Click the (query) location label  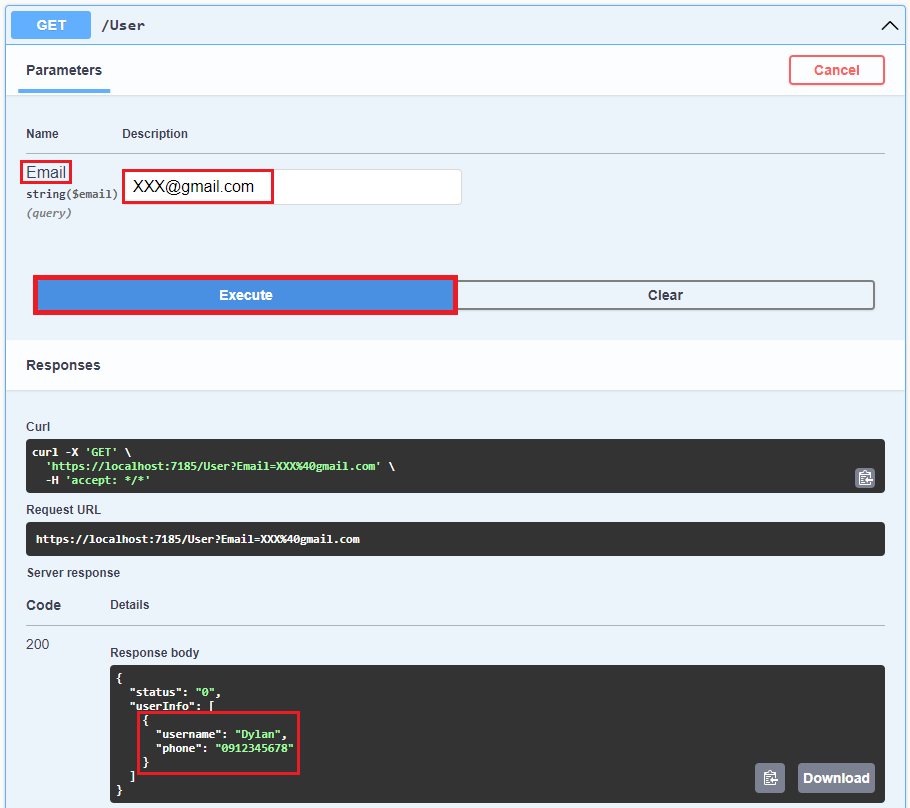click(x=49, y=213)
